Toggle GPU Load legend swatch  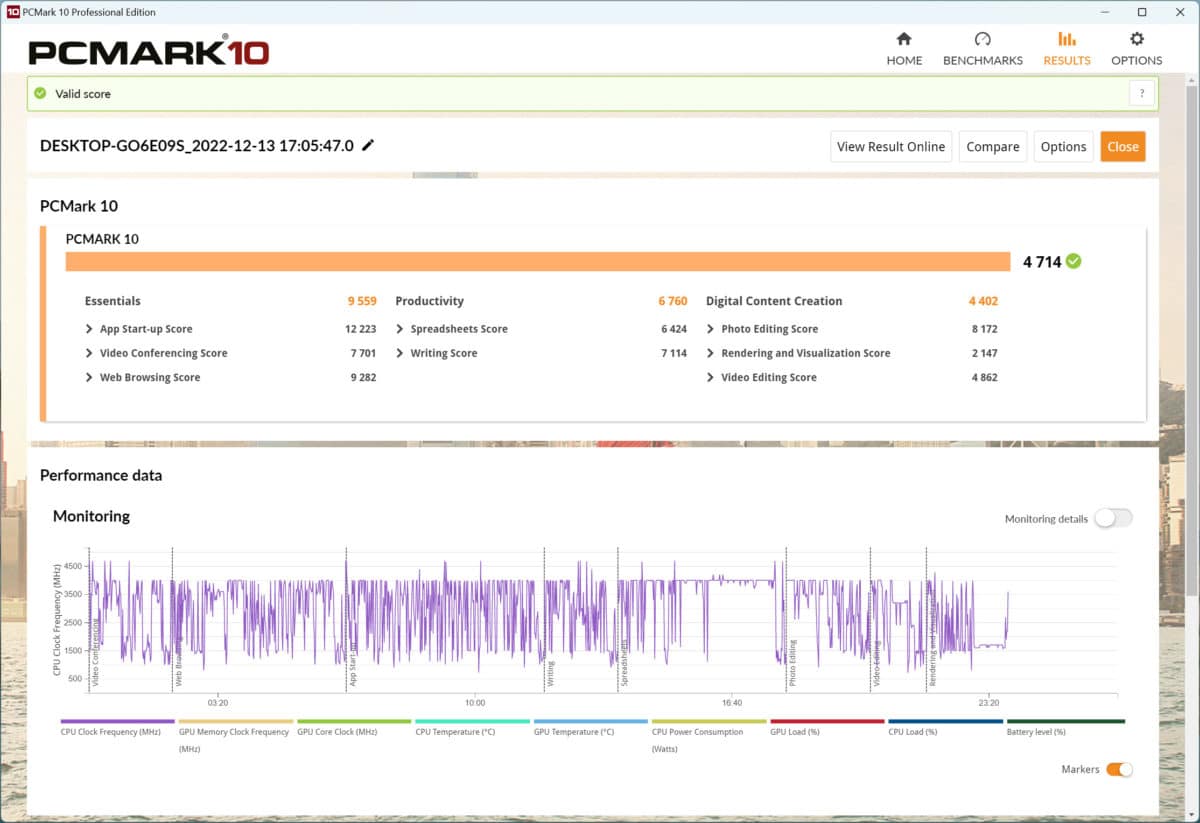tap(827, 721)
